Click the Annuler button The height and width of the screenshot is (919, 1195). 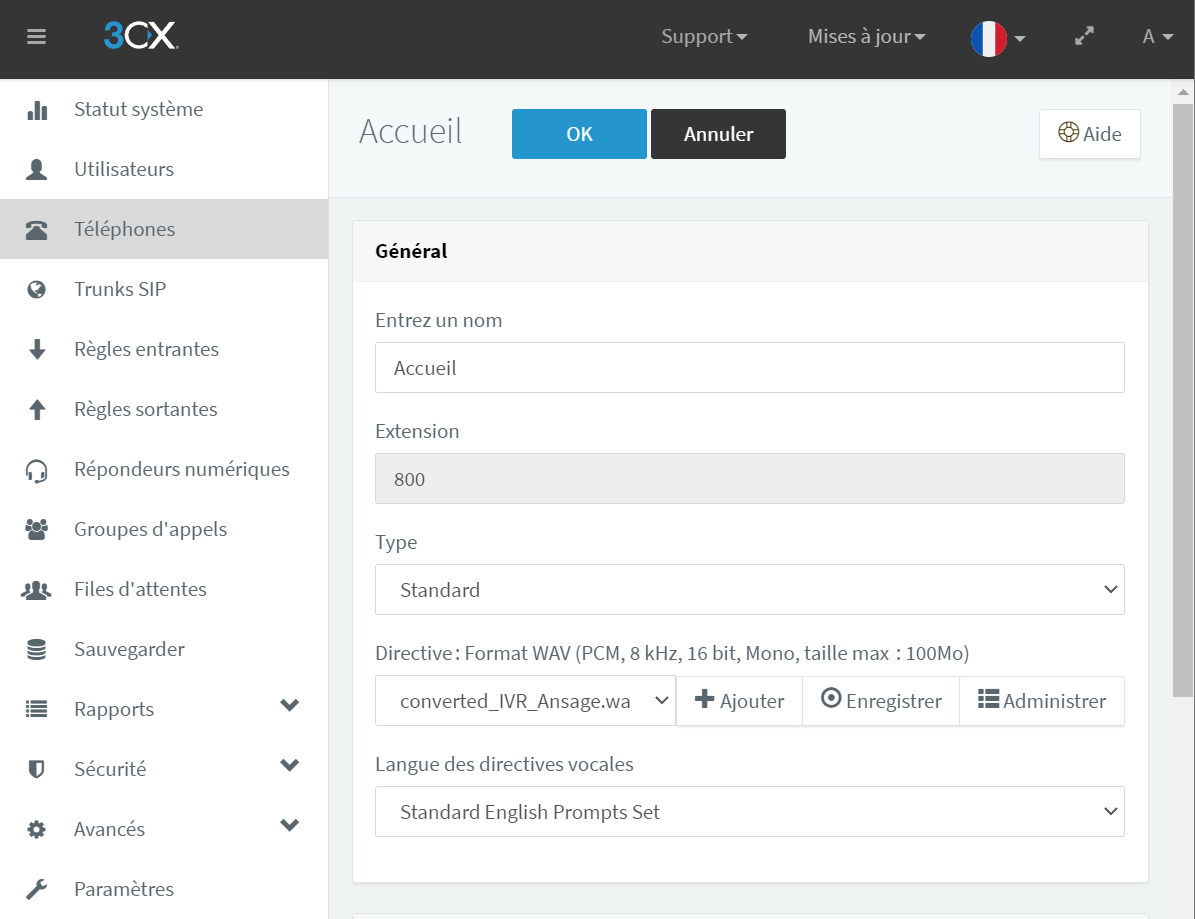pyautogui.click(x=718, y=134)
